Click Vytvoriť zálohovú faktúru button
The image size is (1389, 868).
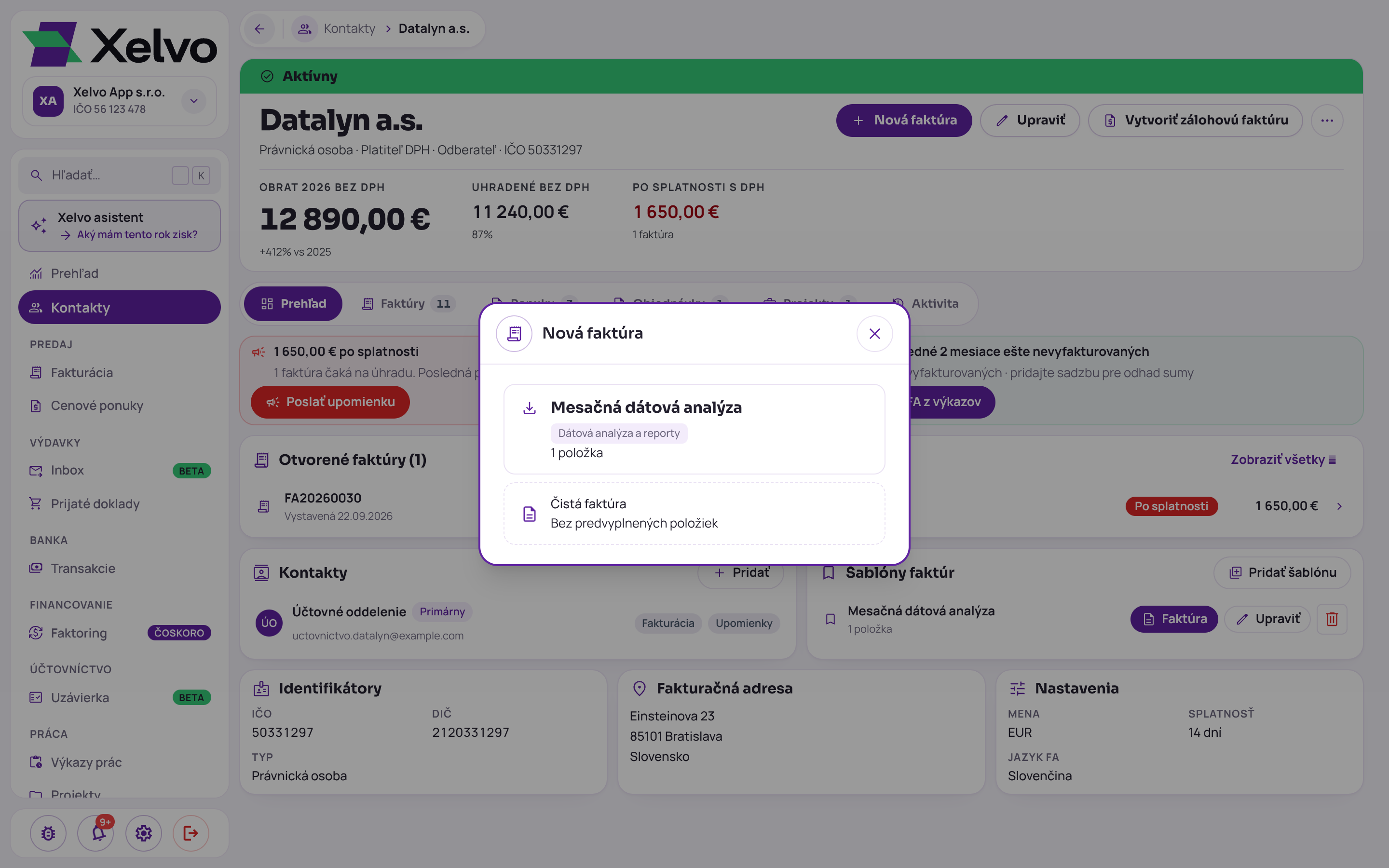pos(1195,120)
